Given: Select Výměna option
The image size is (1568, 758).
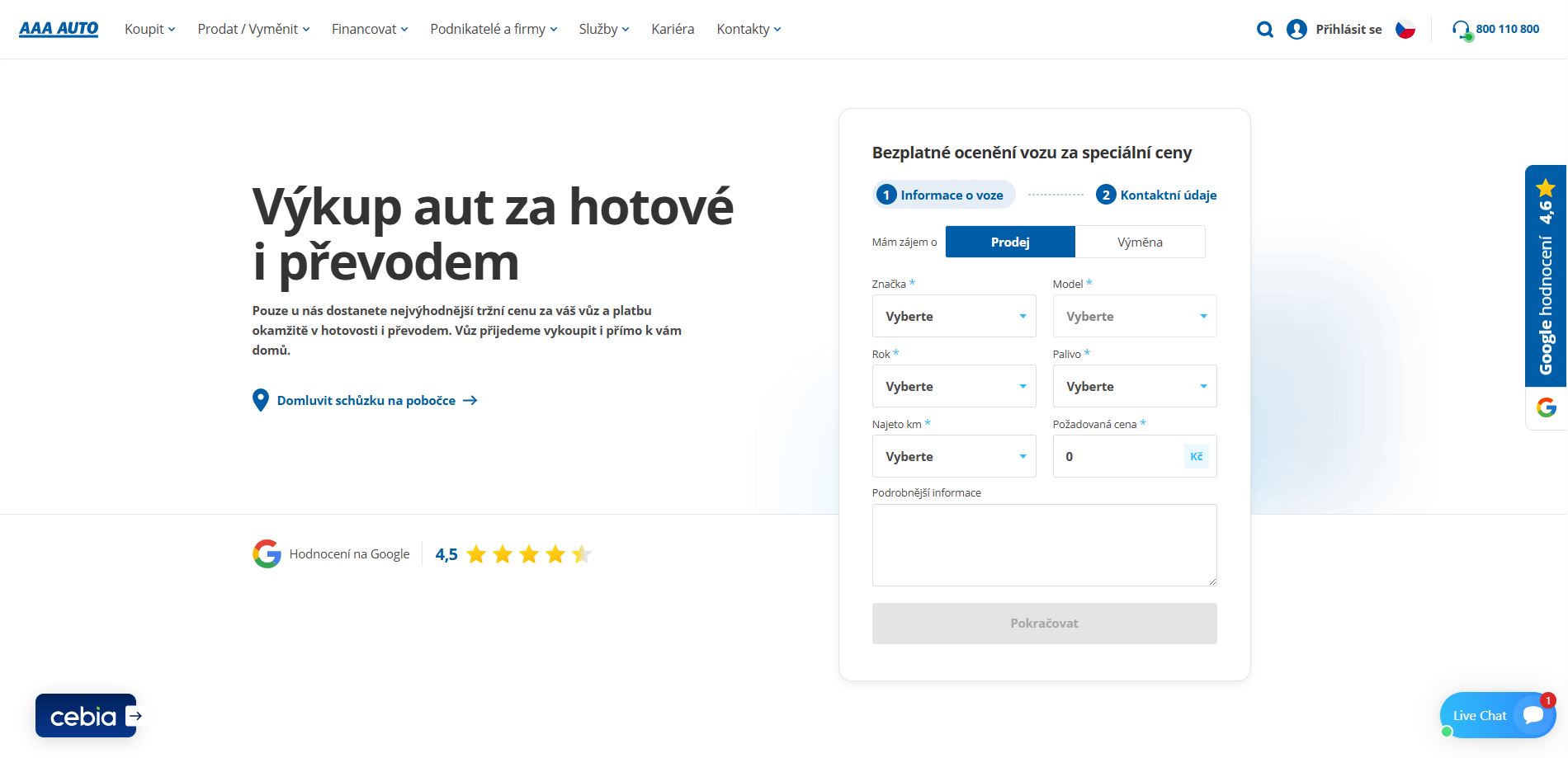Looking at the screenshot, I should pos(1140,242).
